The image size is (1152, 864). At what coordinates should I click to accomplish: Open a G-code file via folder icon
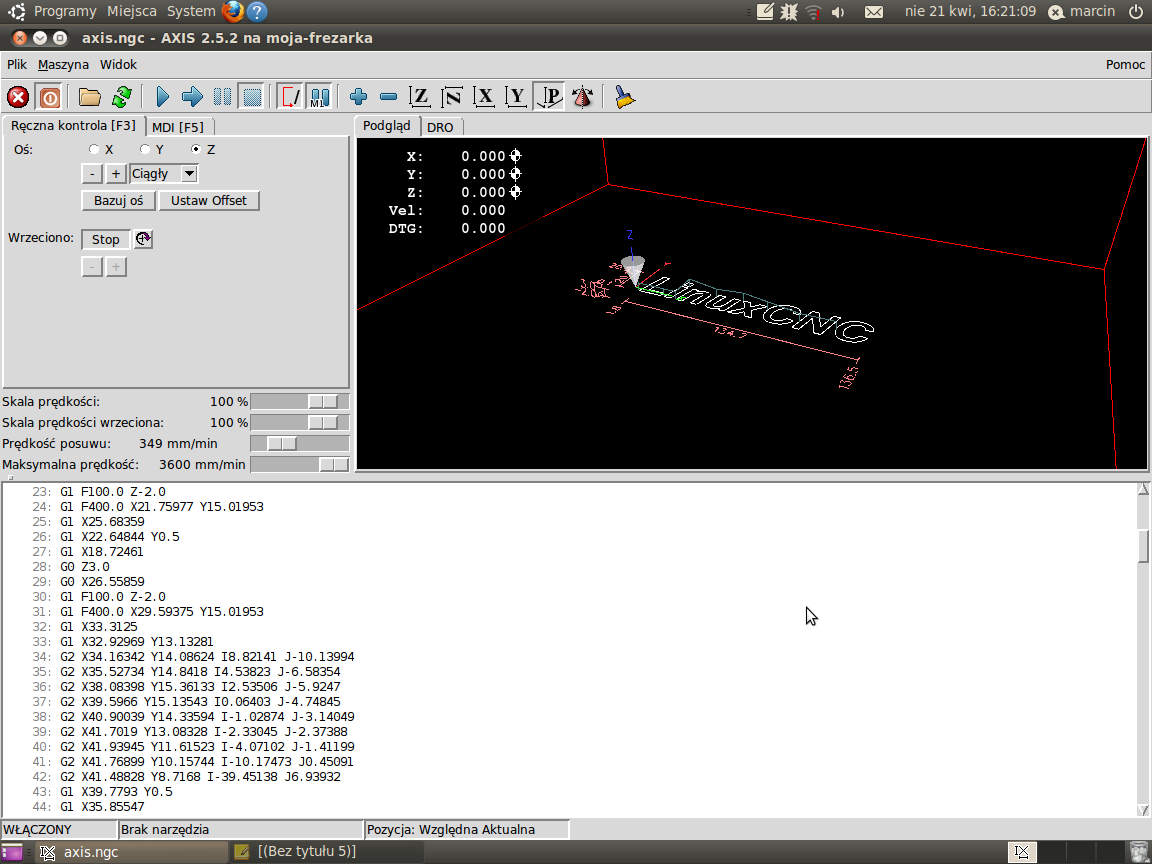[90, 97]
